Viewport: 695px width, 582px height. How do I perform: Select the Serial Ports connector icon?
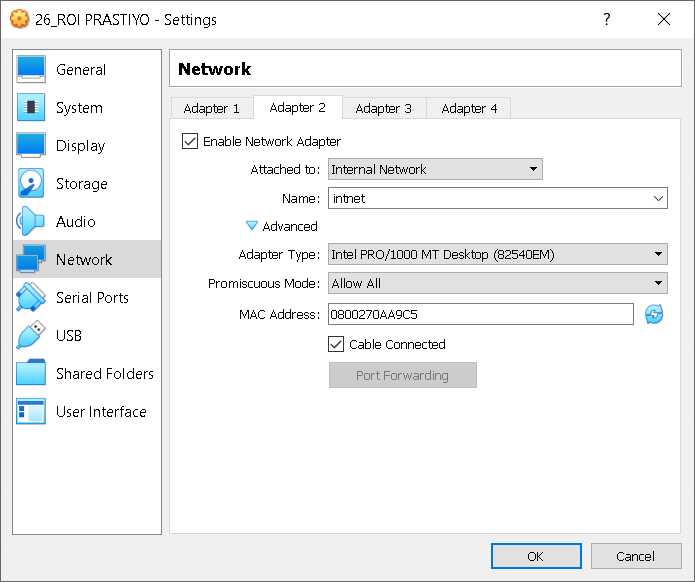(x=31, y=297)
